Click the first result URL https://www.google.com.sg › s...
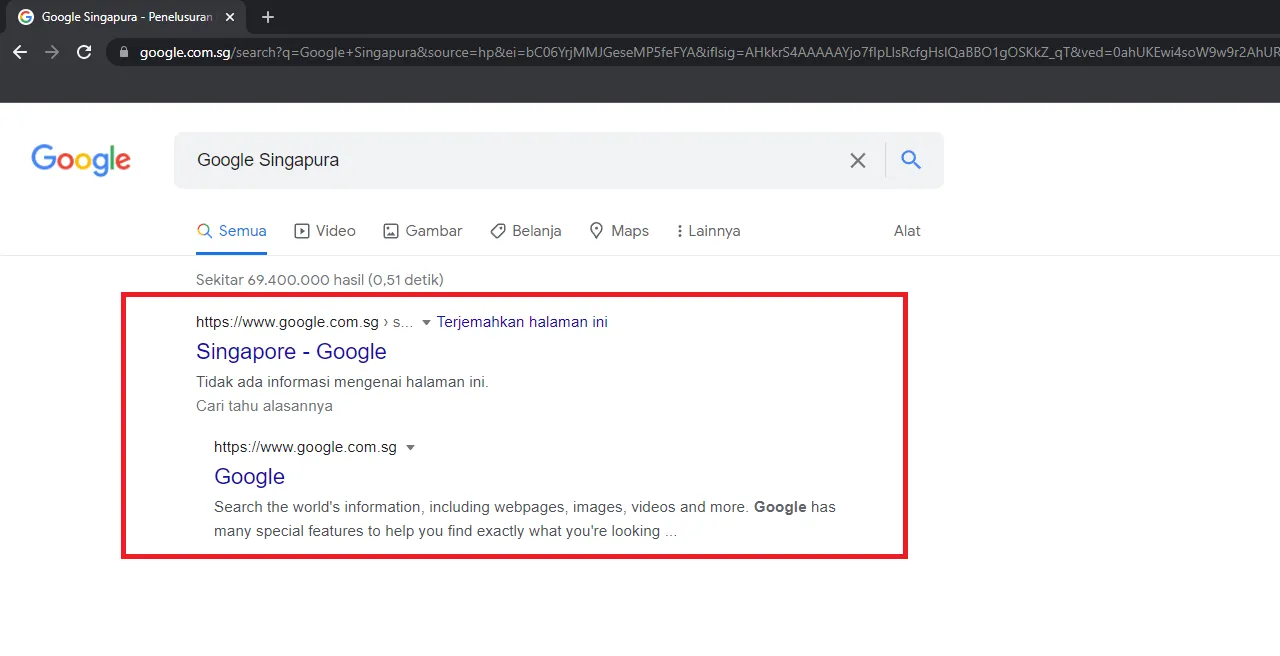1280x656 pixels. point(304,322)
